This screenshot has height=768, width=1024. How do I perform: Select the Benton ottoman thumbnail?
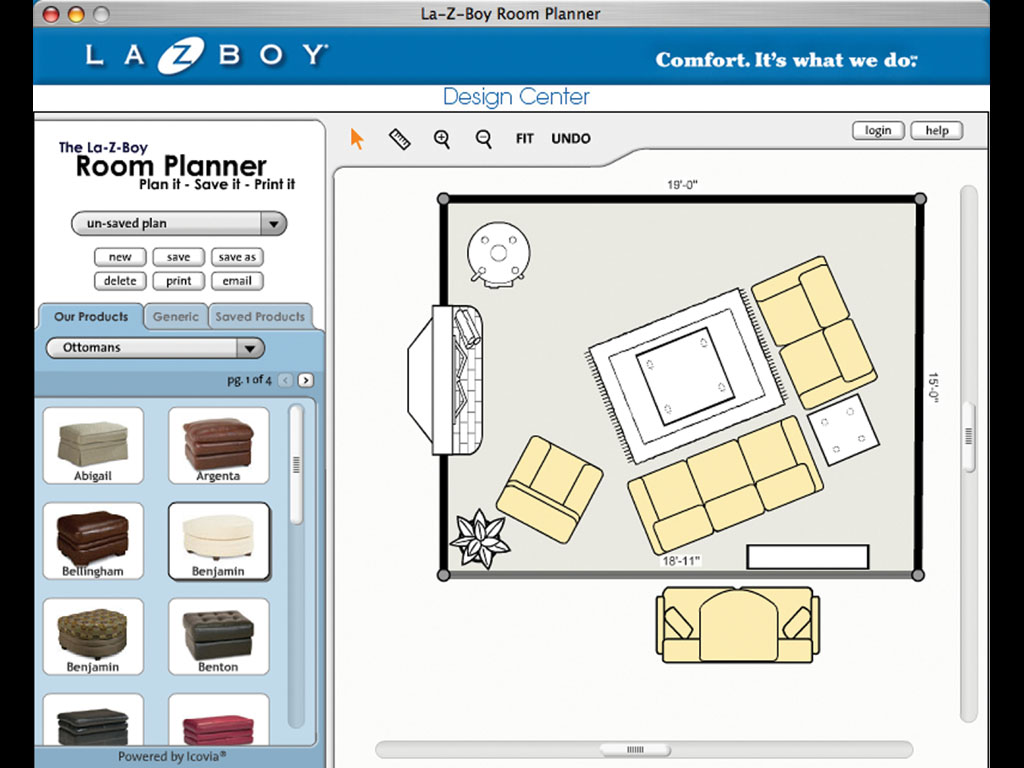point(218,636)
